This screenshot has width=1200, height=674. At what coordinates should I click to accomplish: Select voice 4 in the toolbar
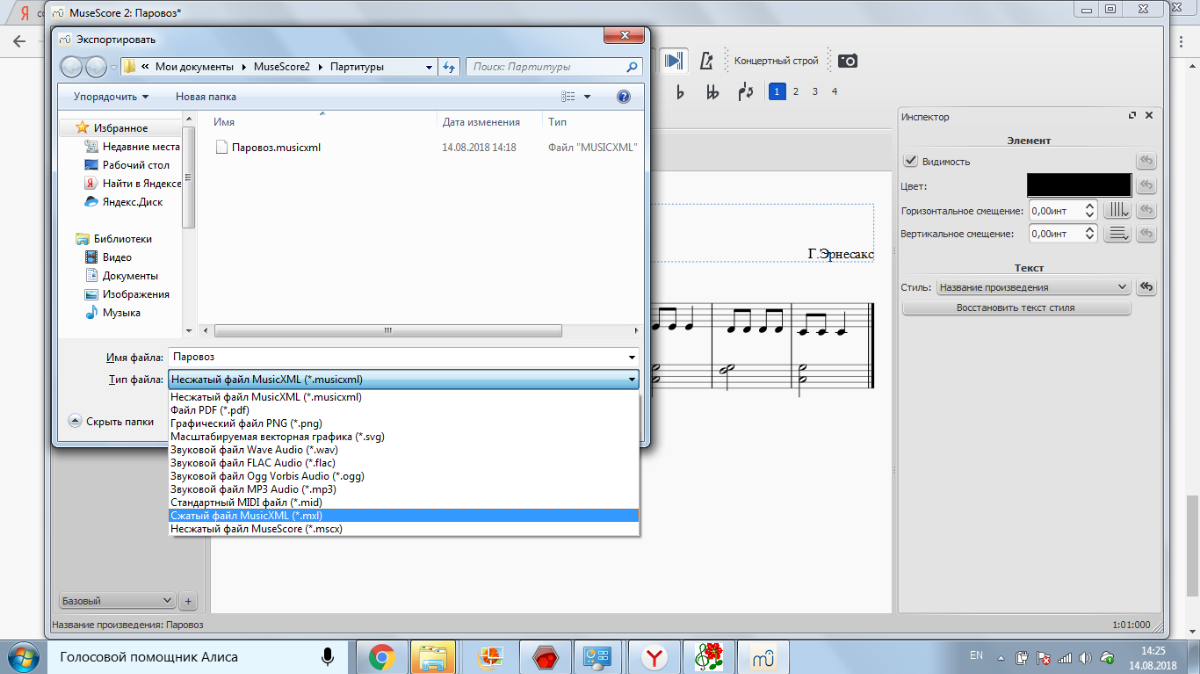pos(834,92)
